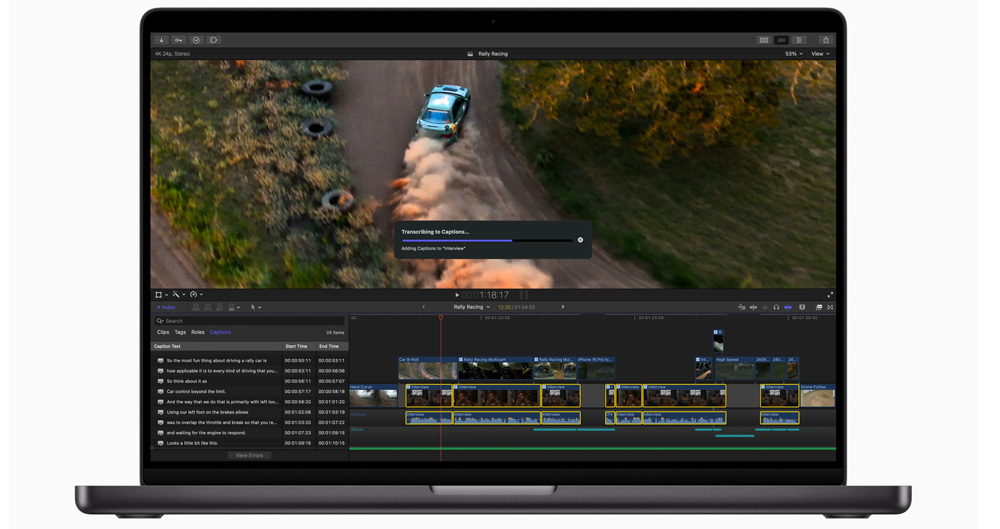Sort by End Time column header
Screen dimensions: 1000x529
pos(332,346)
